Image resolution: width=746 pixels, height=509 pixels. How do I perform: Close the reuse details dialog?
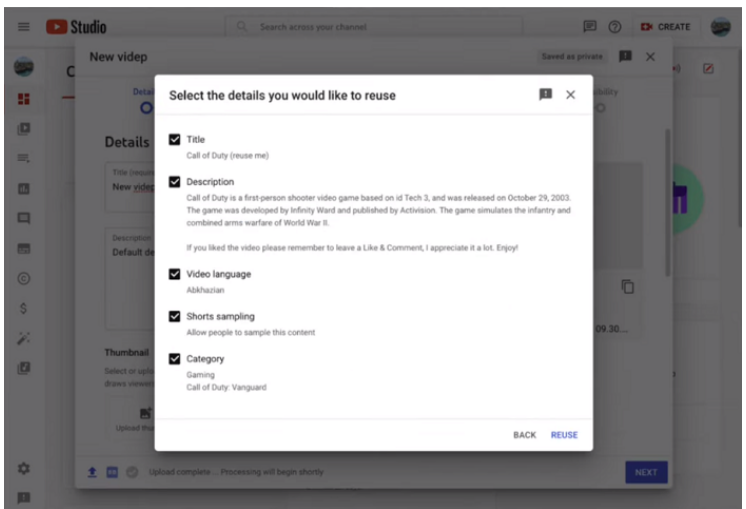tap(570, 95)
